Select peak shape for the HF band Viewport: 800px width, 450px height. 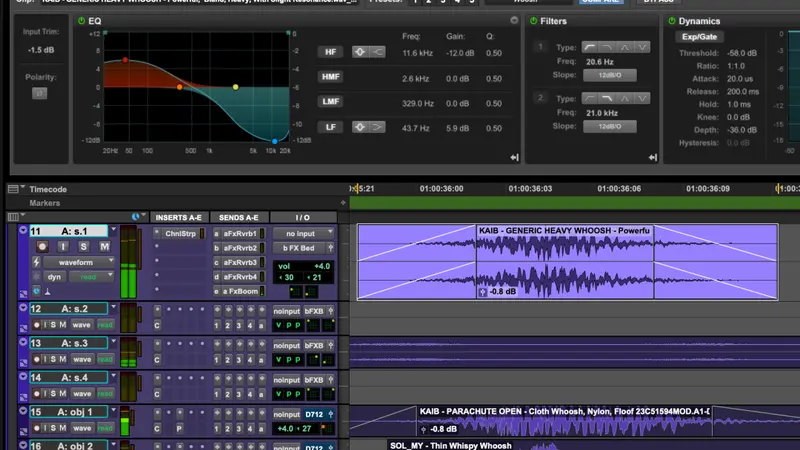[x=360, y=52]
